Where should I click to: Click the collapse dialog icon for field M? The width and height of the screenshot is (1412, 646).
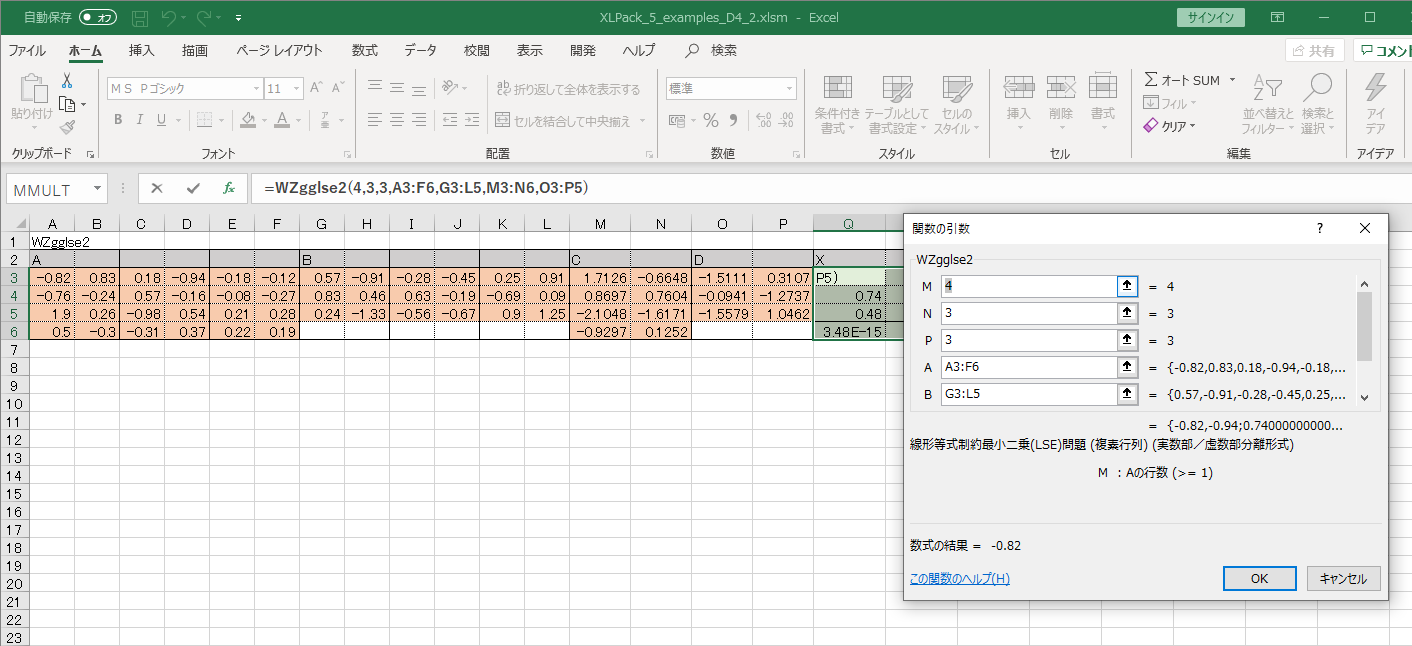[x=1127, y=287]
